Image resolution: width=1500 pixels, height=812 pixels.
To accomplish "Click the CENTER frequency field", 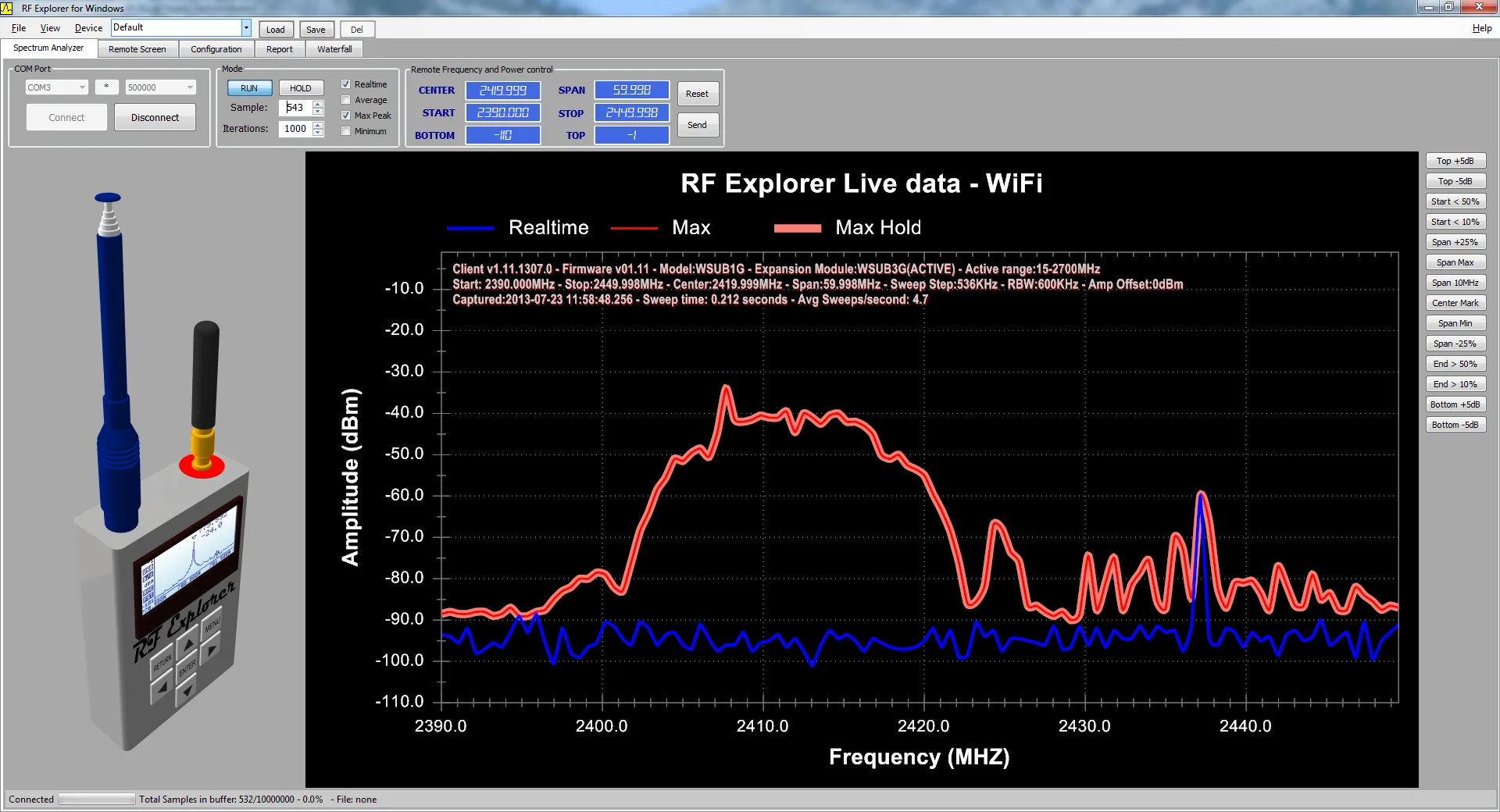I will (x=503, y=91).
